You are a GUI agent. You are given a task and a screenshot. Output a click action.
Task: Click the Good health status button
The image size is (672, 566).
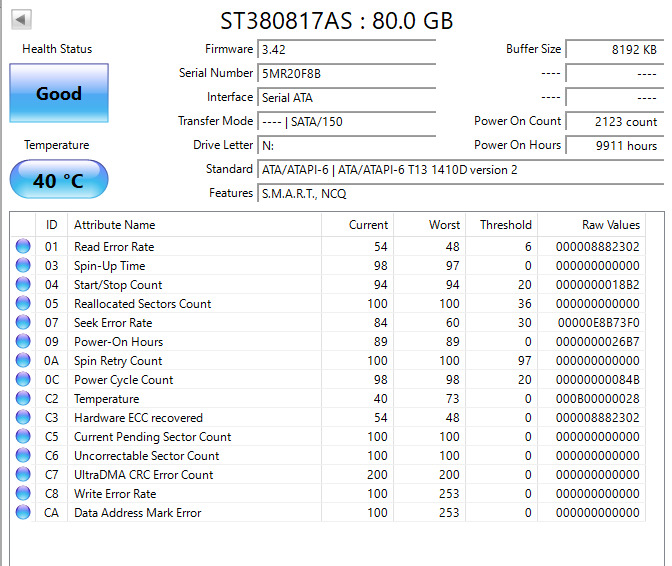coord(59,93)
